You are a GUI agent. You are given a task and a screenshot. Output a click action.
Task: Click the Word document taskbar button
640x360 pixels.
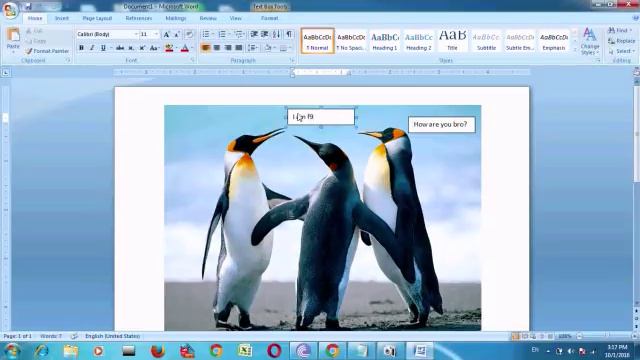[x=419, y=351]
